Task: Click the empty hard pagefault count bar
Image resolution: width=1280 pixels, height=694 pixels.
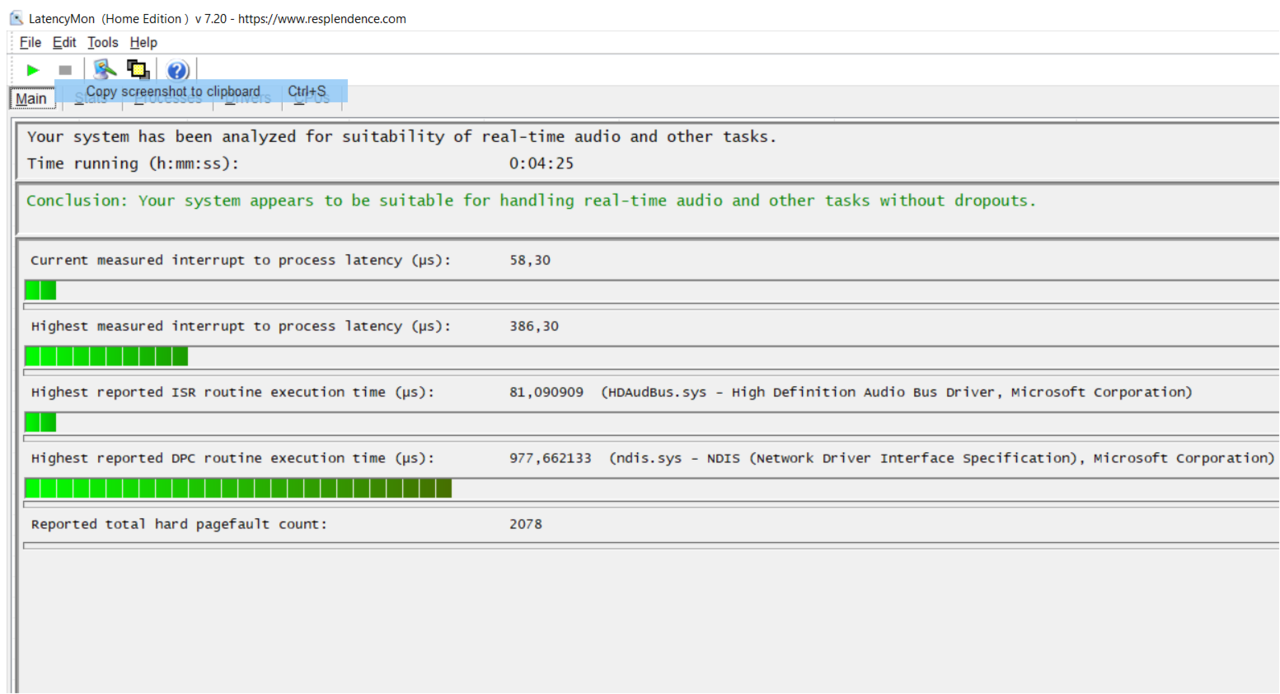Action: [x=651, y=545]
